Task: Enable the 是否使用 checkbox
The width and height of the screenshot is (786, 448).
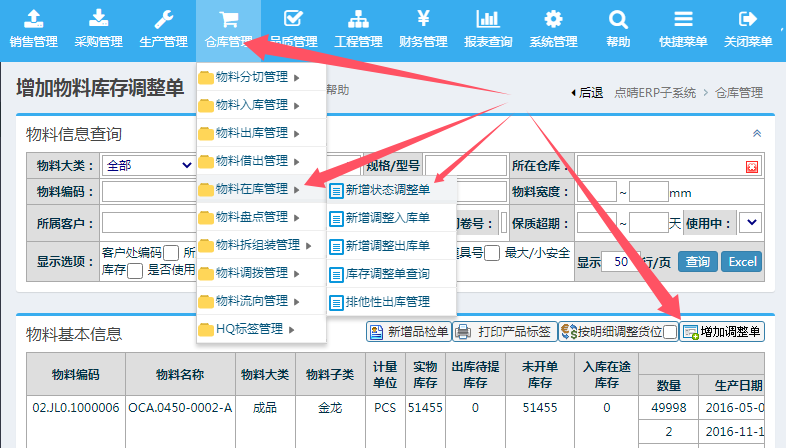Action: coord(135,270)
